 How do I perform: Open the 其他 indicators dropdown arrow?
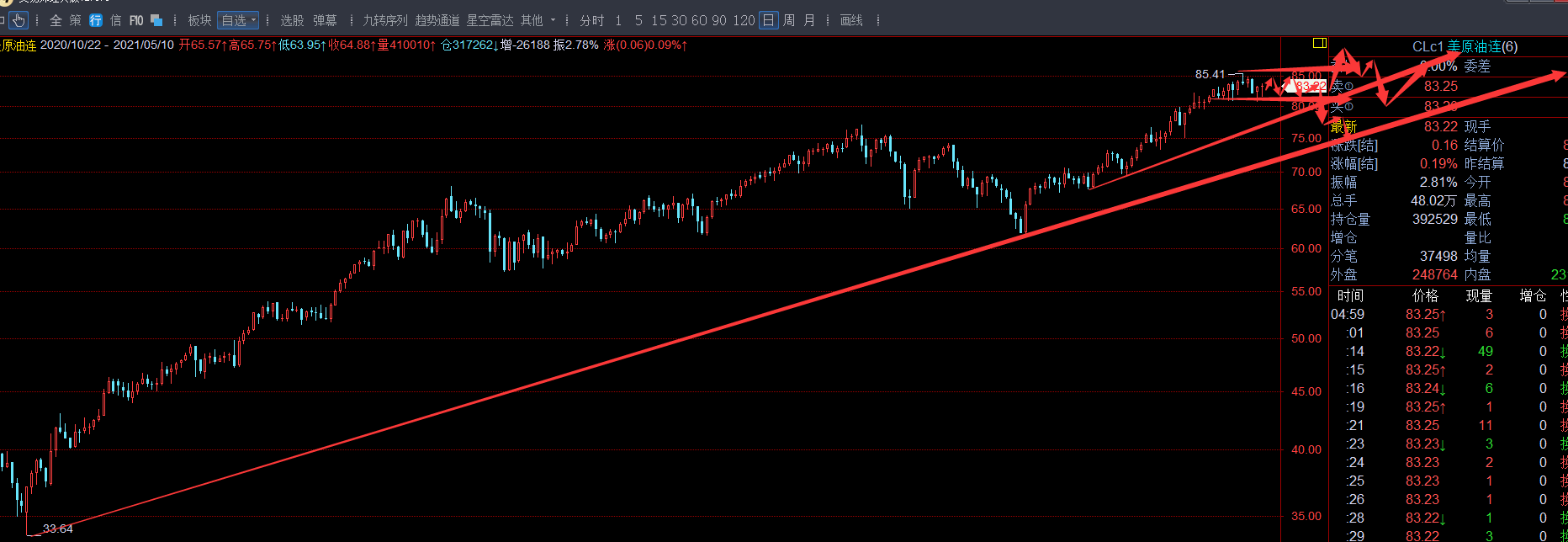(x=553, y=20)
